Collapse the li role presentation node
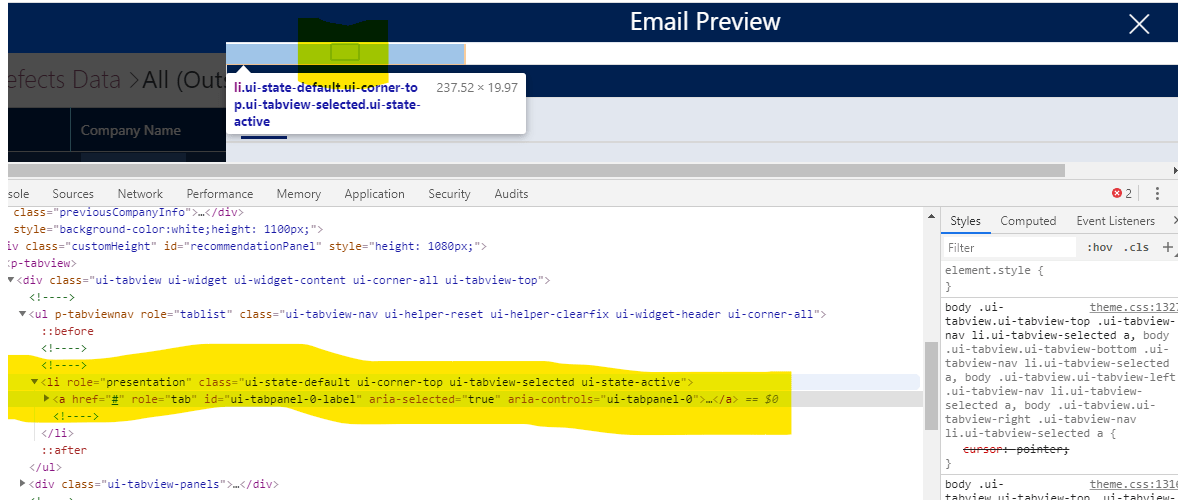Screen dimensions: 1178x500 tap(35, 382)
